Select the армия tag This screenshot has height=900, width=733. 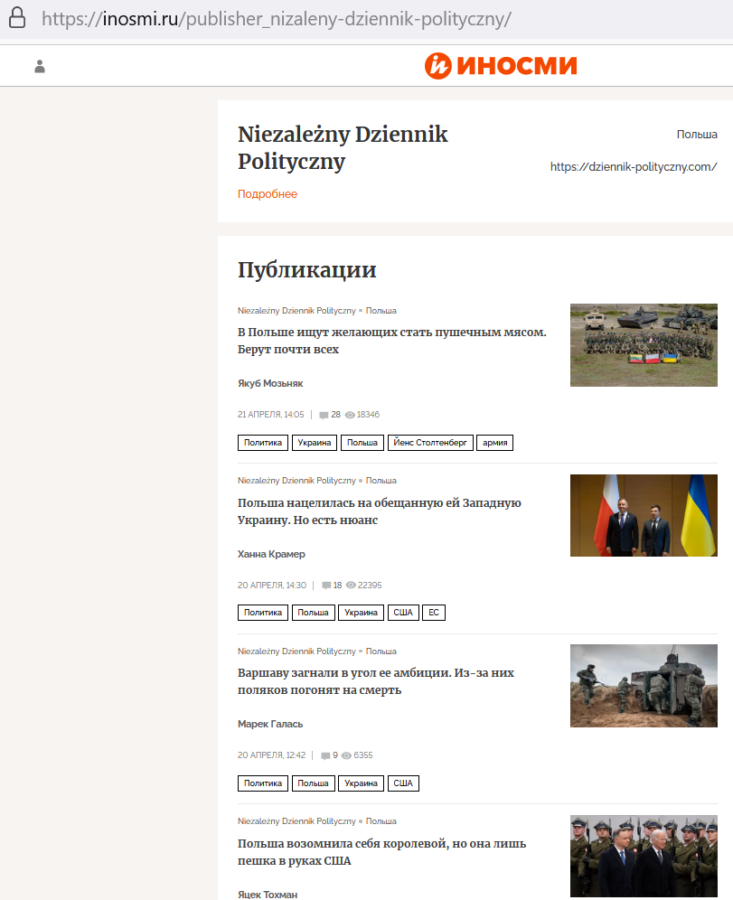point(494,443)
